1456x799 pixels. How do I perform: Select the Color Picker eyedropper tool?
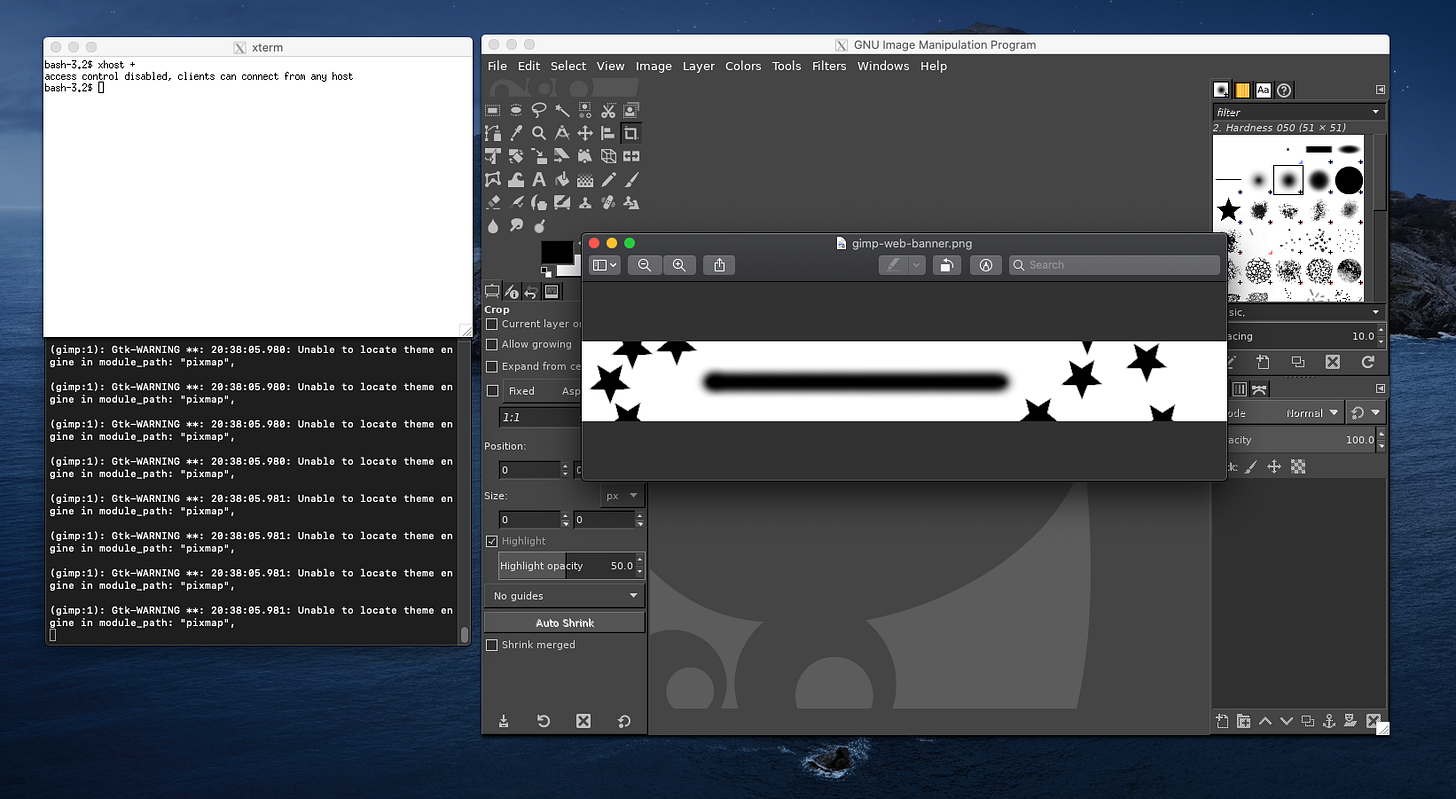coord(516,133)
